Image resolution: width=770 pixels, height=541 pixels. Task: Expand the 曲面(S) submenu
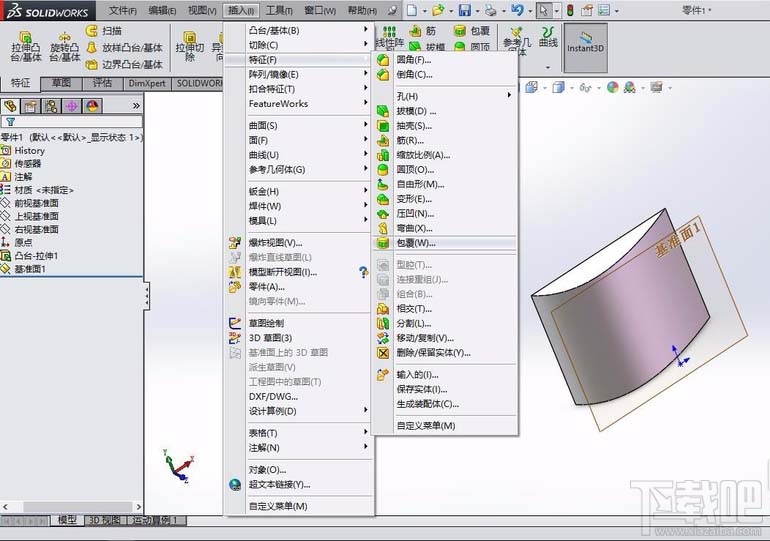click(x=299, y=126)
